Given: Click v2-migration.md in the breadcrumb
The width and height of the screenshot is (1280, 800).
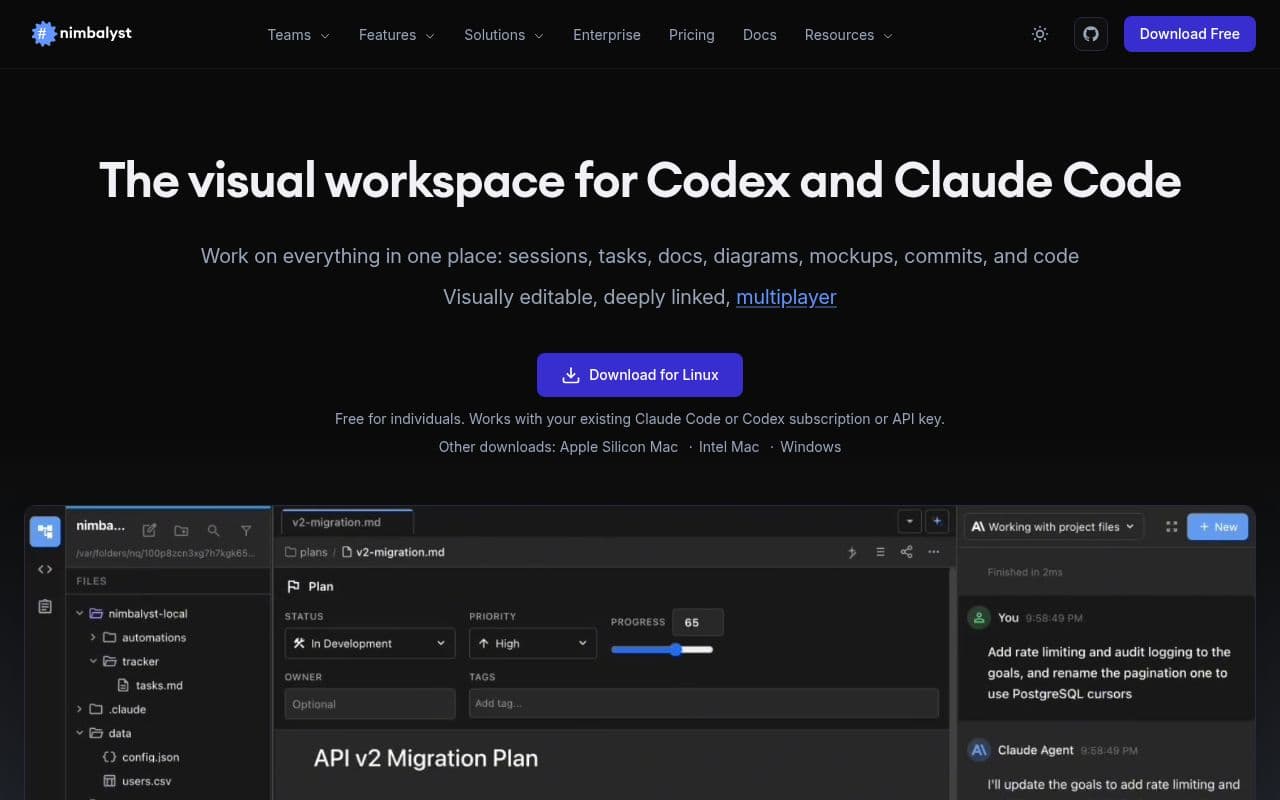Looking at the screenshot, I should (x=393, y=552).
